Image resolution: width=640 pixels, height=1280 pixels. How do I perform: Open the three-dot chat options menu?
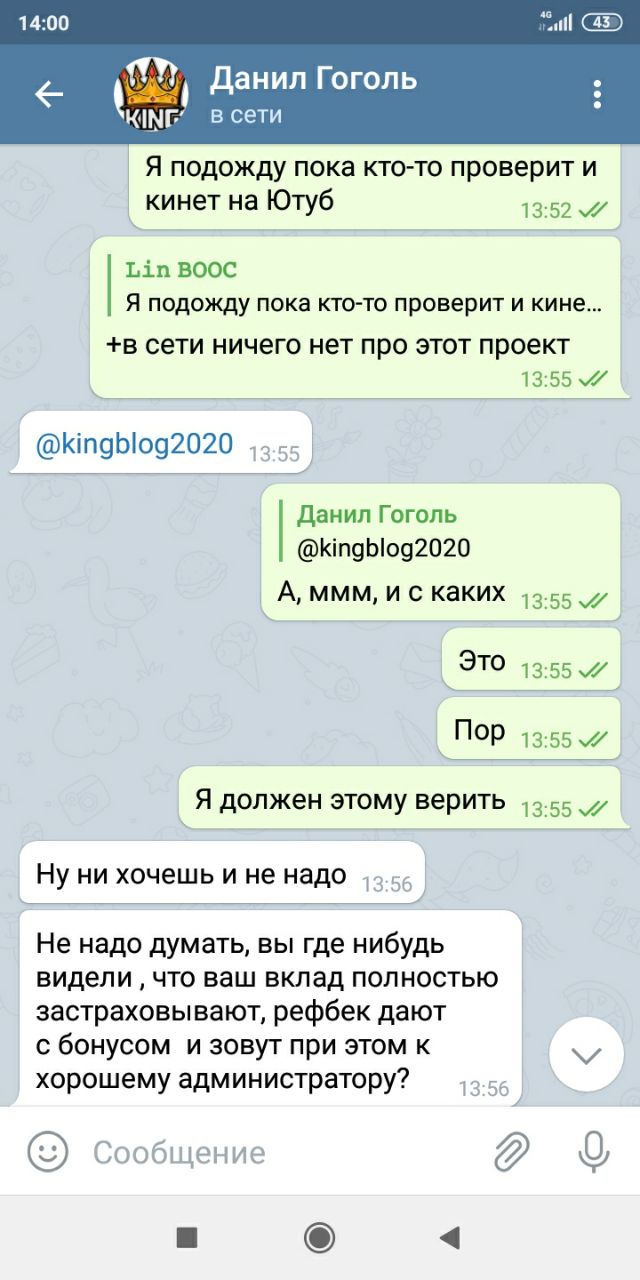point(597,94)
